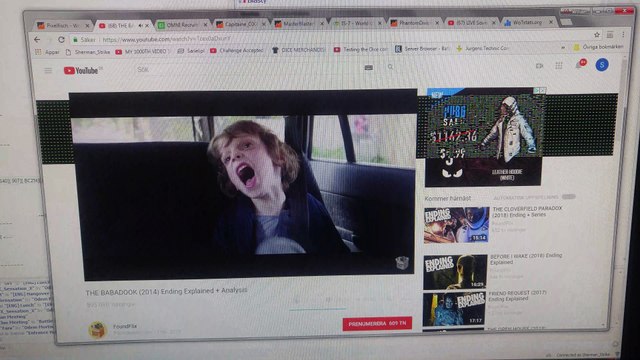The height and width of the screenshot is (360, 640).
Task: Reload the page
Action: click(61, 40)
